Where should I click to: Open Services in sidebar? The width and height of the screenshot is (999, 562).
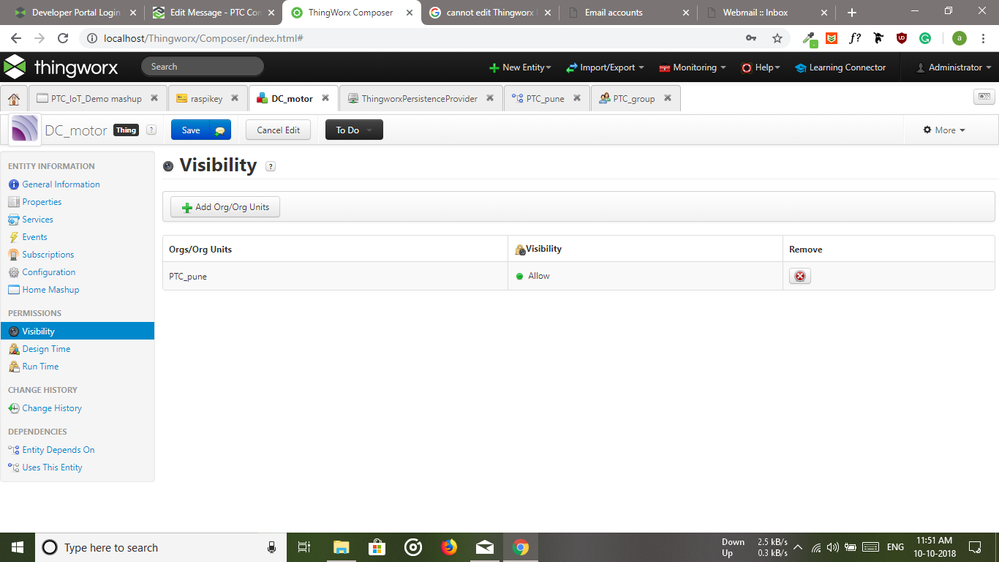(x=37, y=219)
